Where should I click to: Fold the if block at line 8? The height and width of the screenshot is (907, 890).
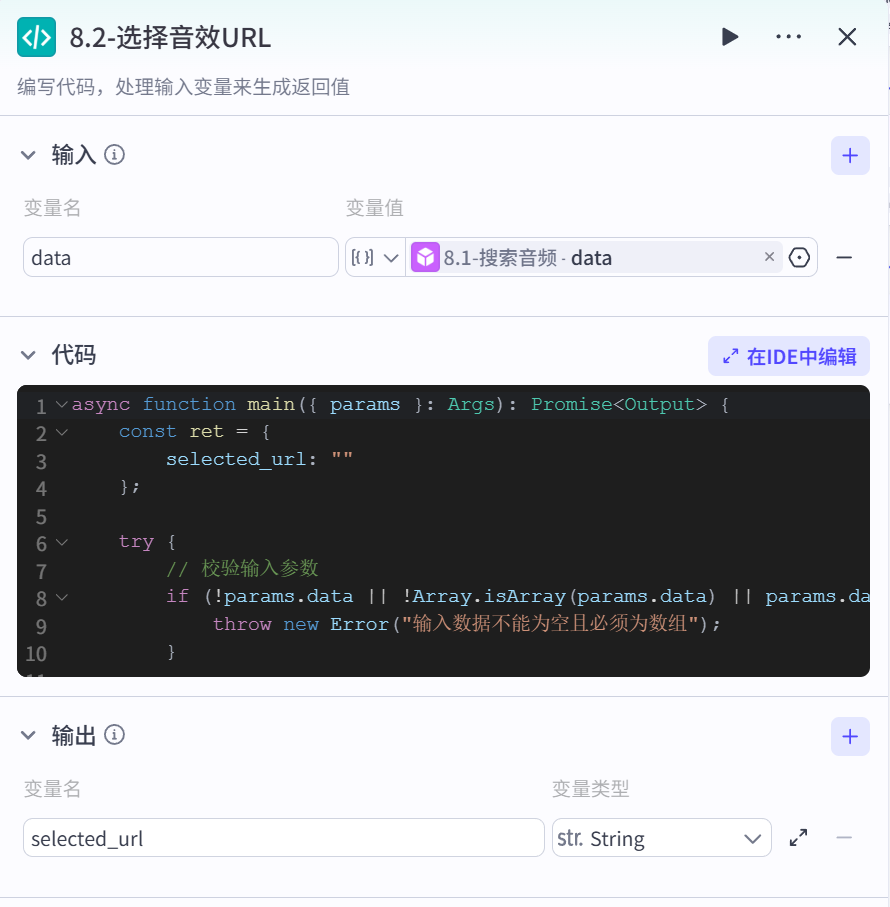click(x=62, y=598)
